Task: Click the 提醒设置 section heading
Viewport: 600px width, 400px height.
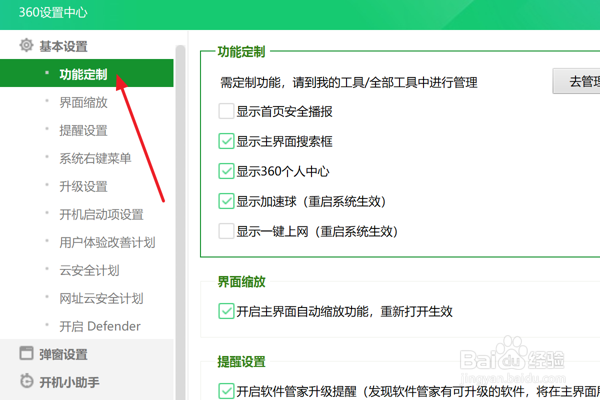Action: click(x=241, y=361)
